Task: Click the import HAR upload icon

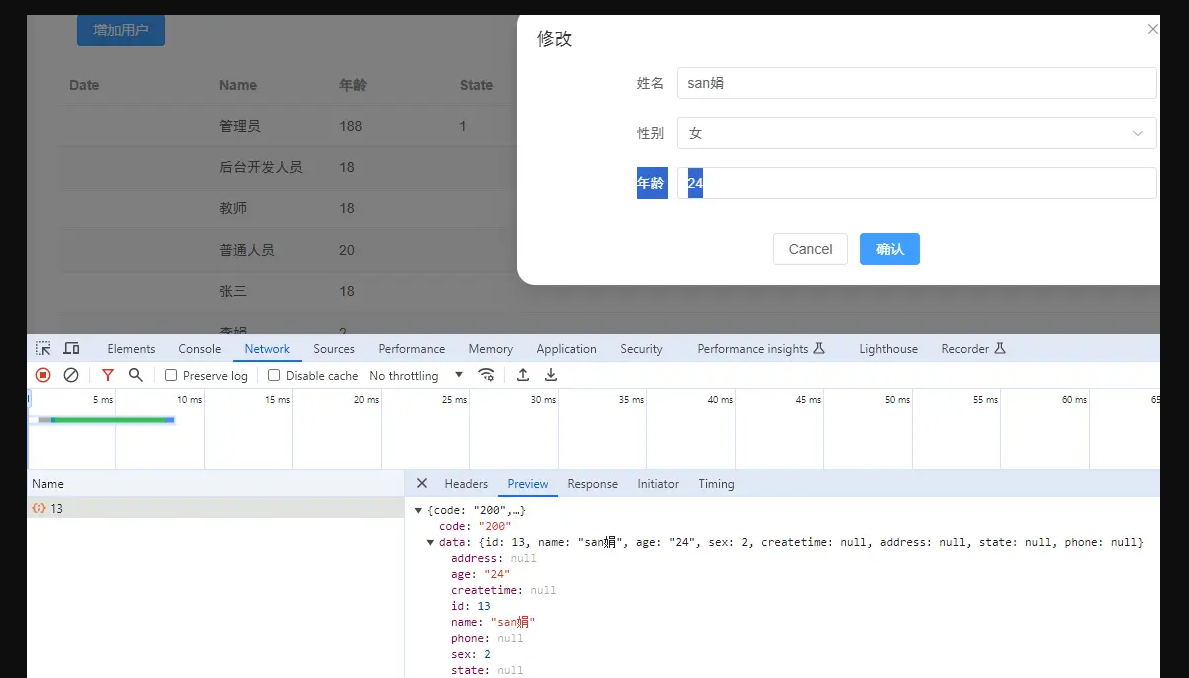Action: pos(522,375)
